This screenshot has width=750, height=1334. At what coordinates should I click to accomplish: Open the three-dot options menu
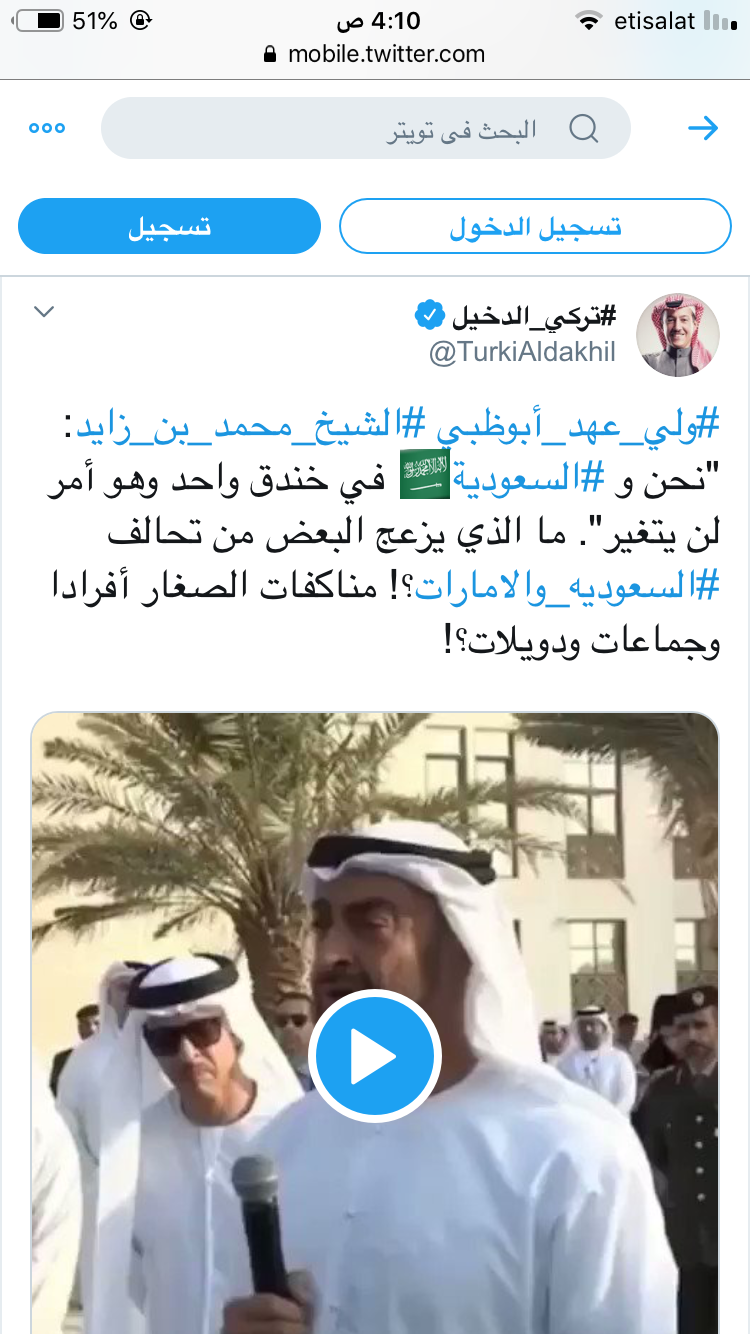(x=46, y=128)
